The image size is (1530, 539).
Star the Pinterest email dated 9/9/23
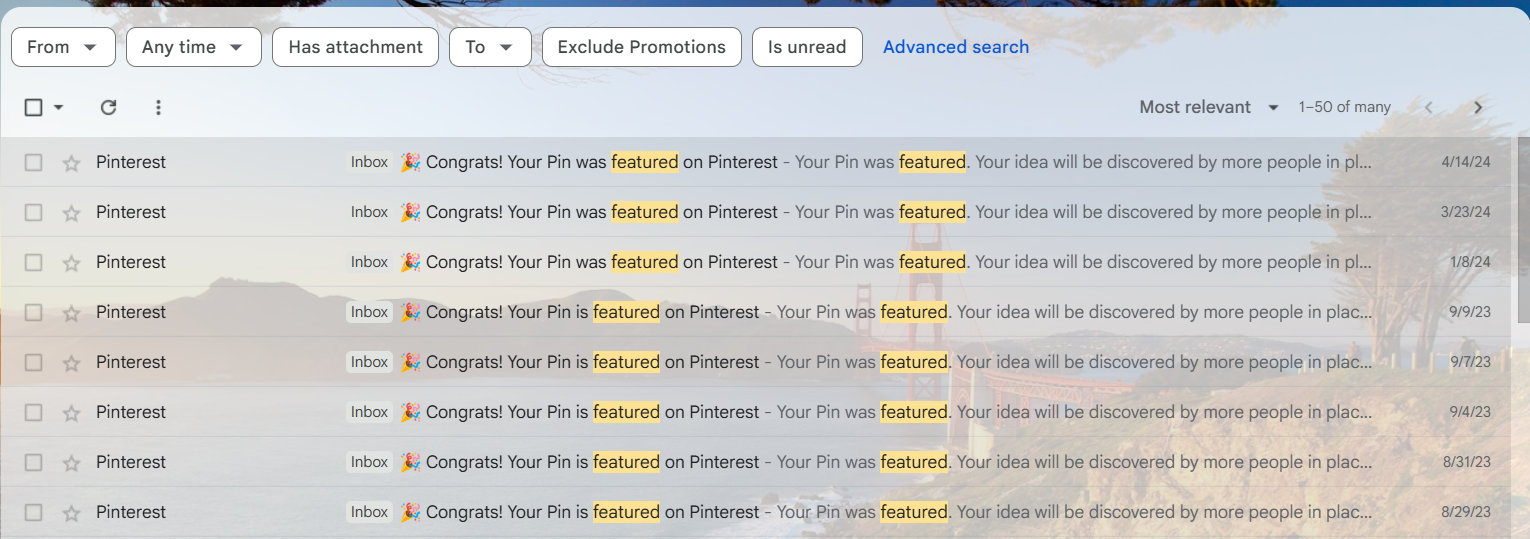71,313
